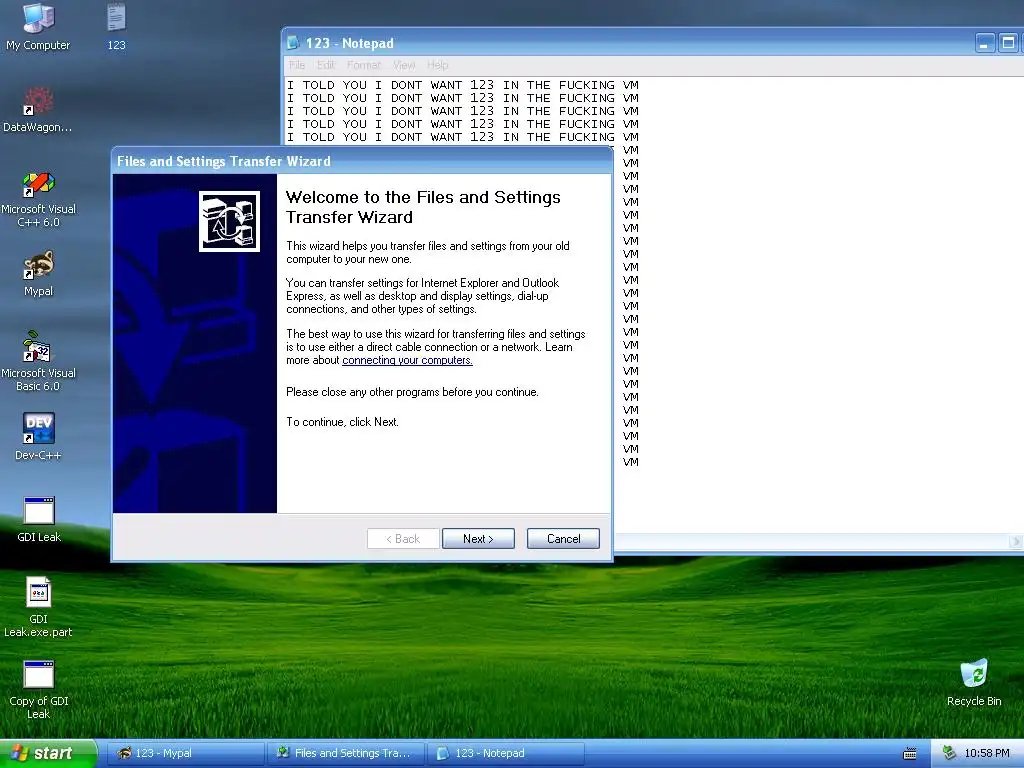Open Notepad Edit menu
The image size is (1024, 768).
click(326, 65)
